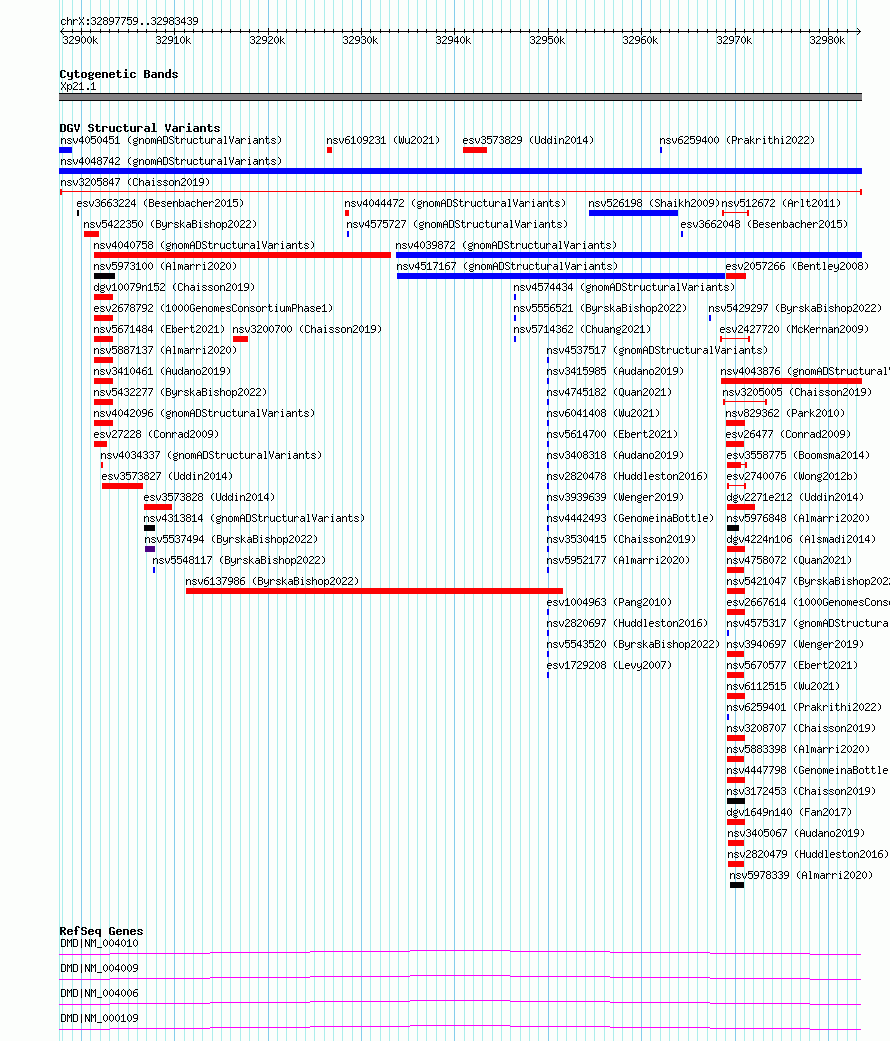890x1041 pixels.
Task: Click nsv3415985 (Audano2019) label
Action: click(615, 372)
